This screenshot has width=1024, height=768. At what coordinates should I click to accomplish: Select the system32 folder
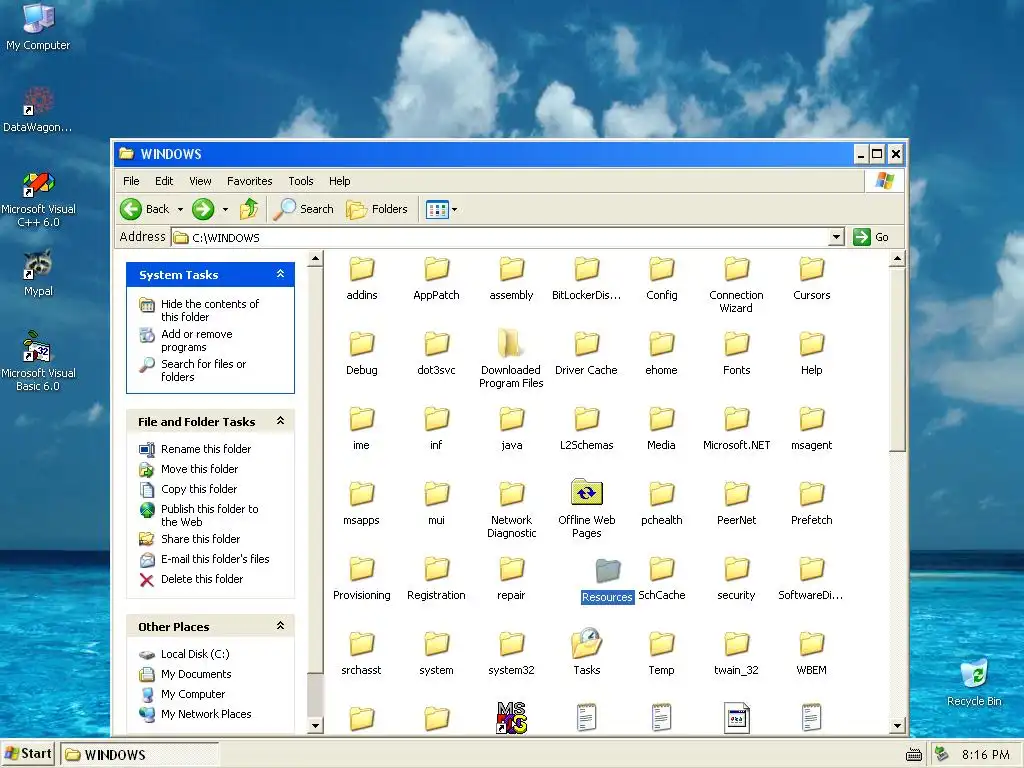[x=511, y=654]
